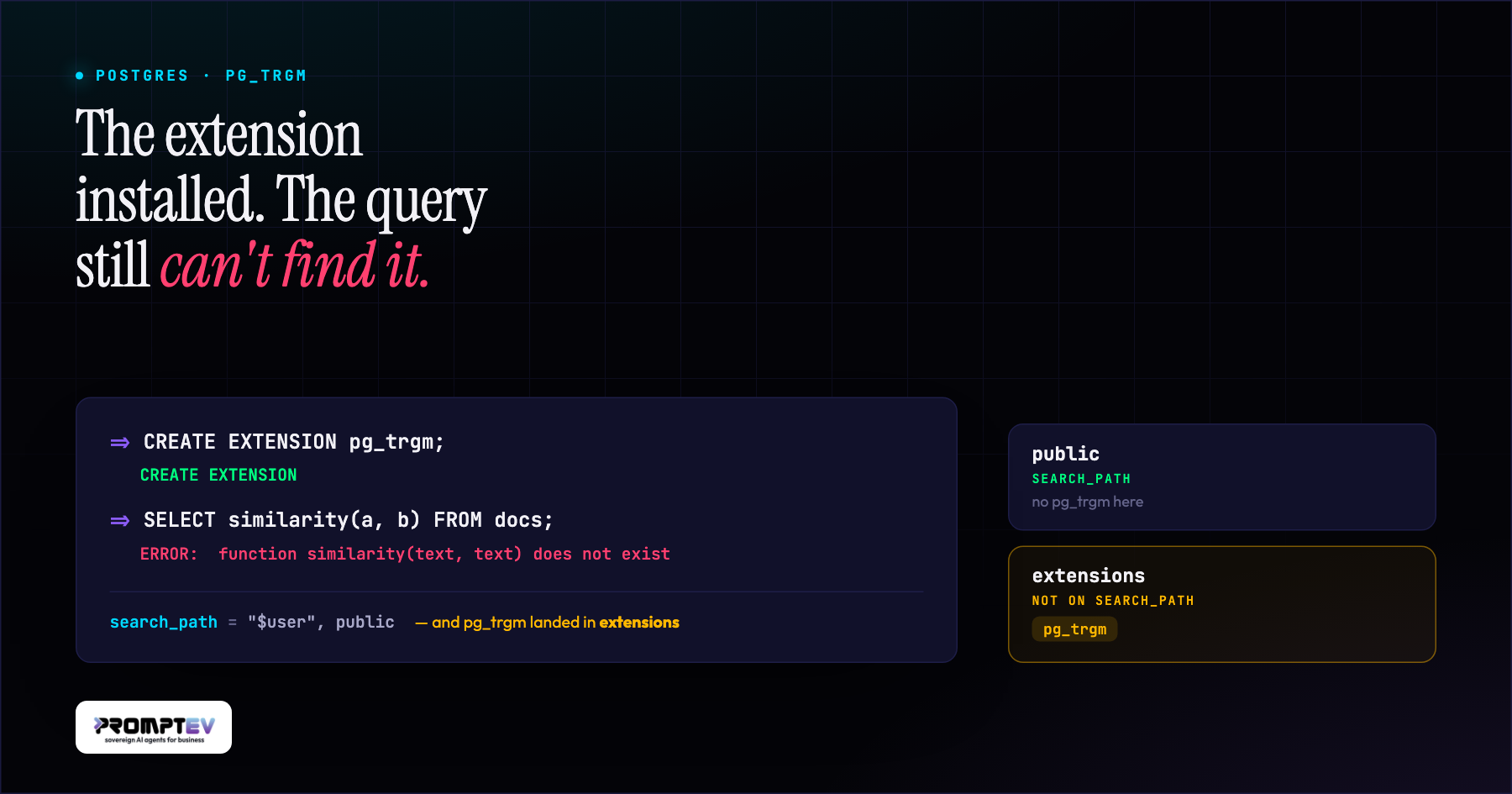Click the "$user", public value
This screenshot has height=794, width=1512.
coord(321,622)
